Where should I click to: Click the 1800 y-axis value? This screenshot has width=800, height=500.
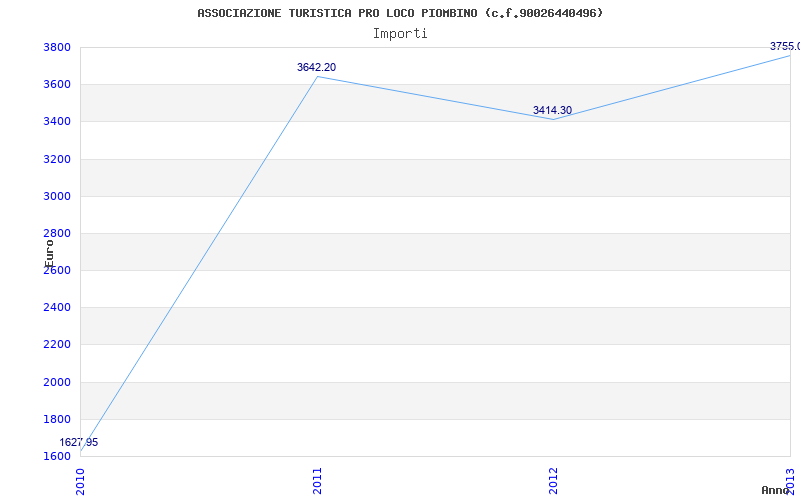[x=55, y=419]
